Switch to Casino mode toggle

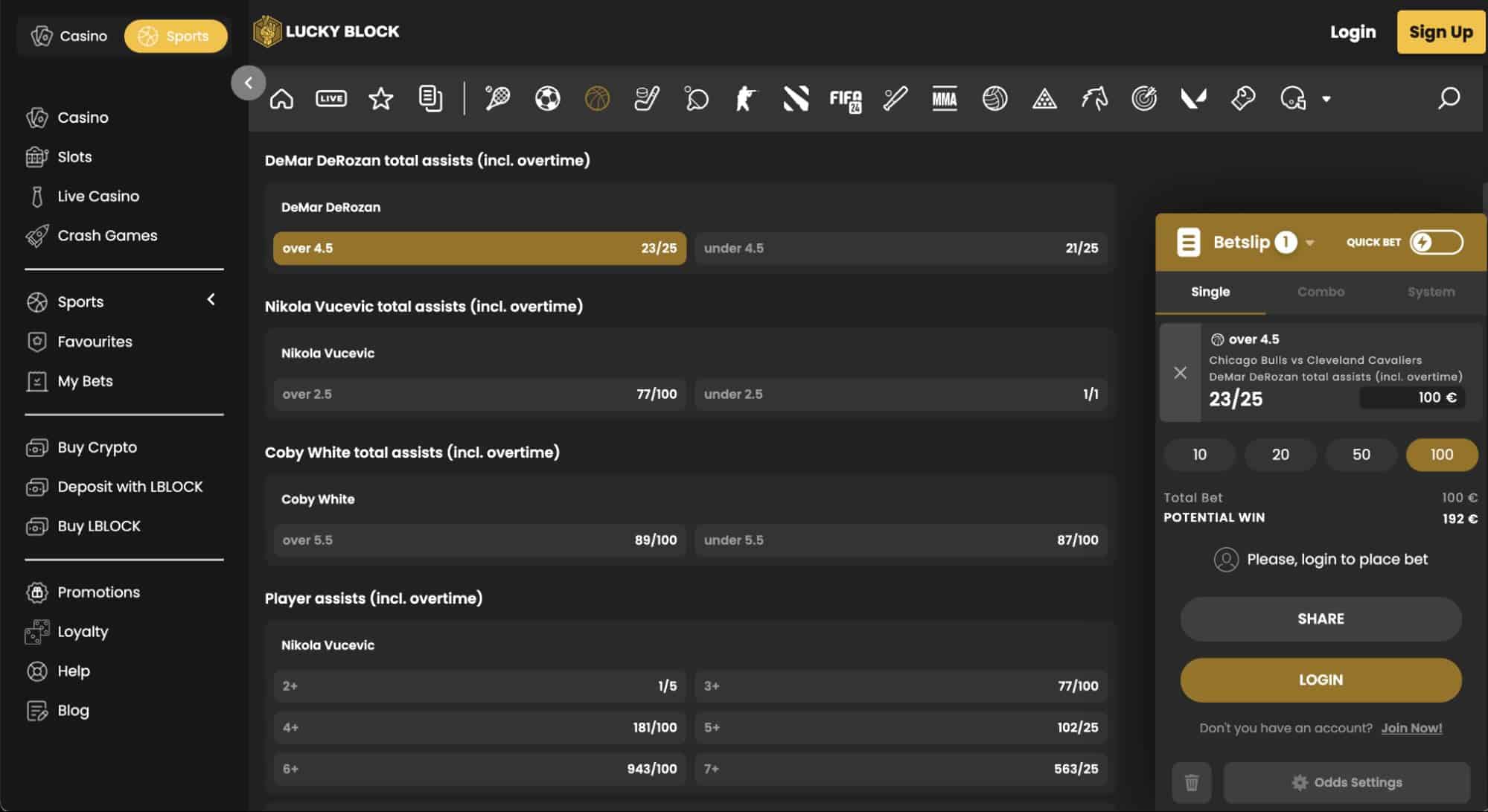(x=69, y=36)
